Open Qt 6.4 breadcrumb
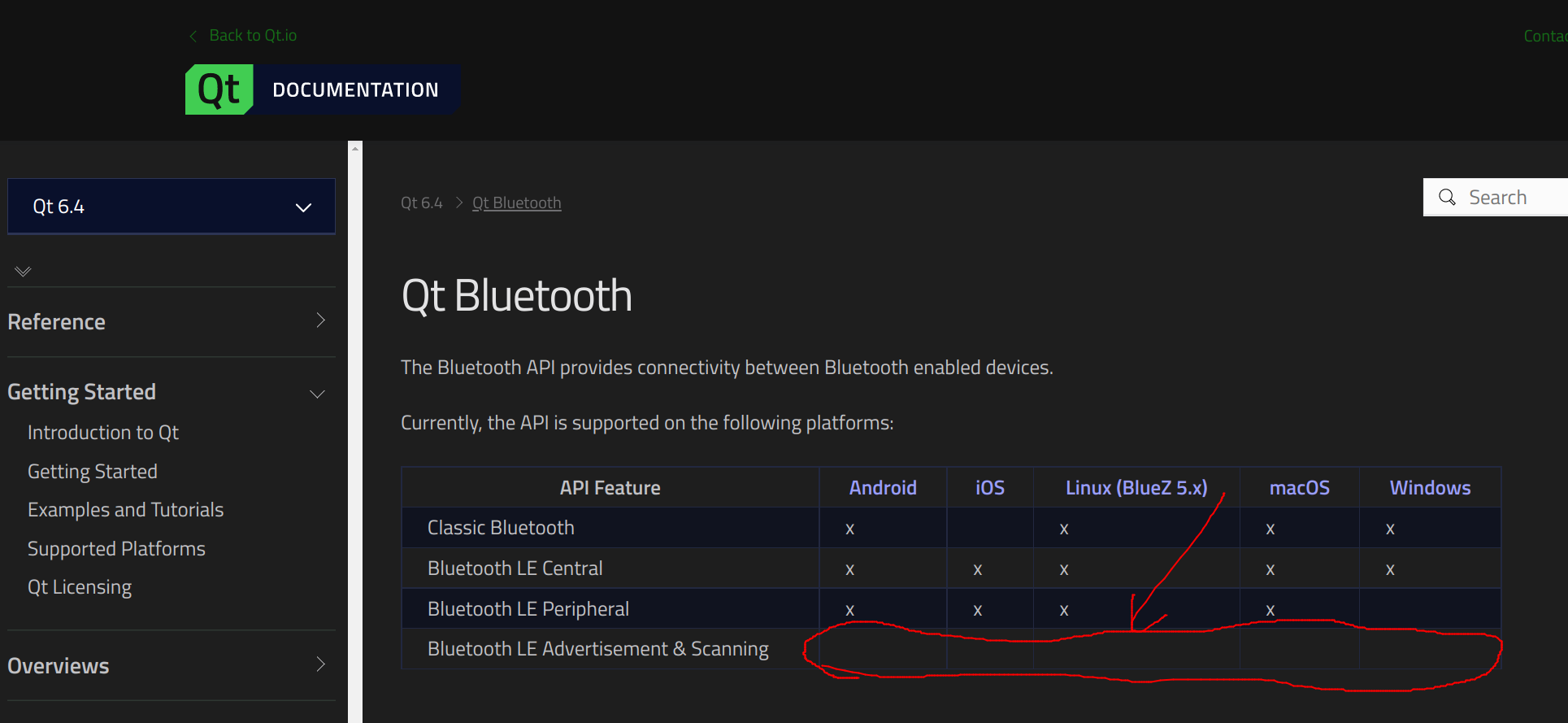1568x723 pixels. (421, 203)
